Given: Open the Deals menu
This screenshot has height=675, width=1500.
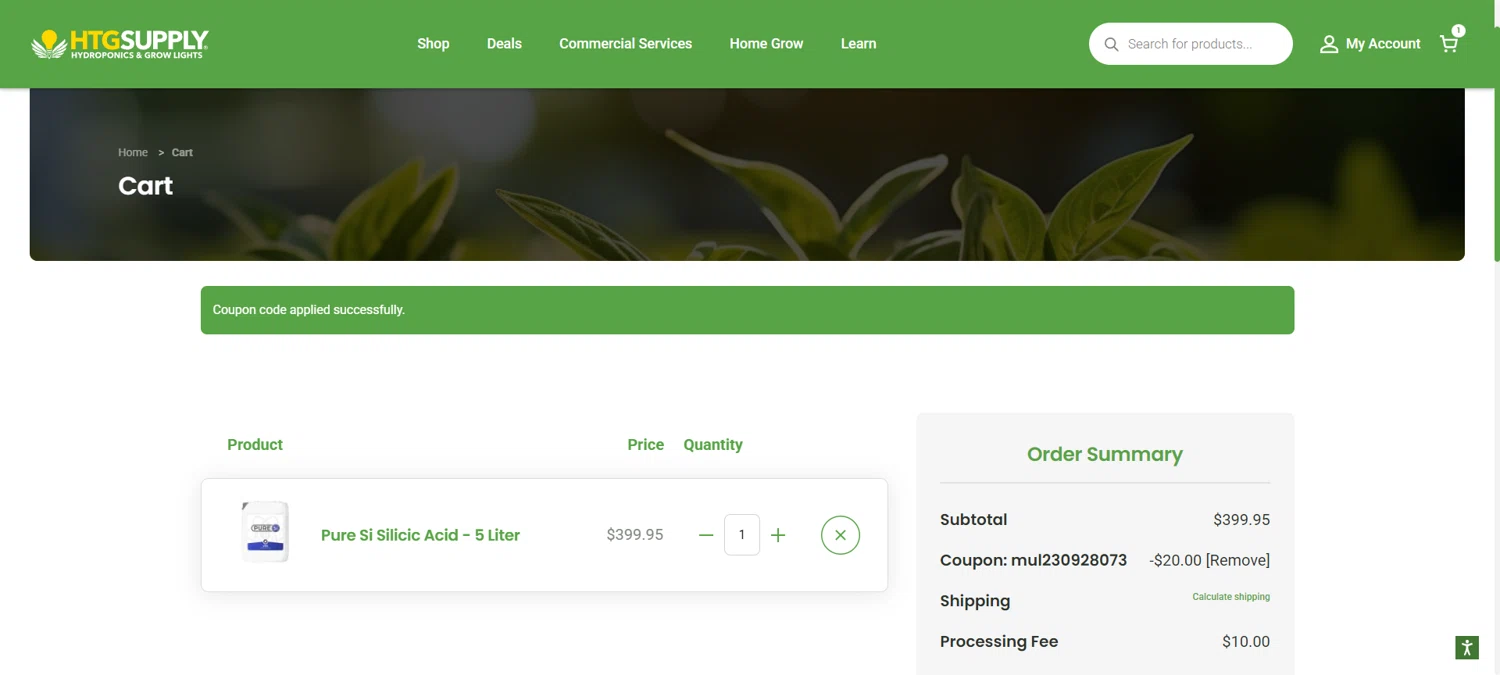Looking at the screenshot, I should [504, 44].
